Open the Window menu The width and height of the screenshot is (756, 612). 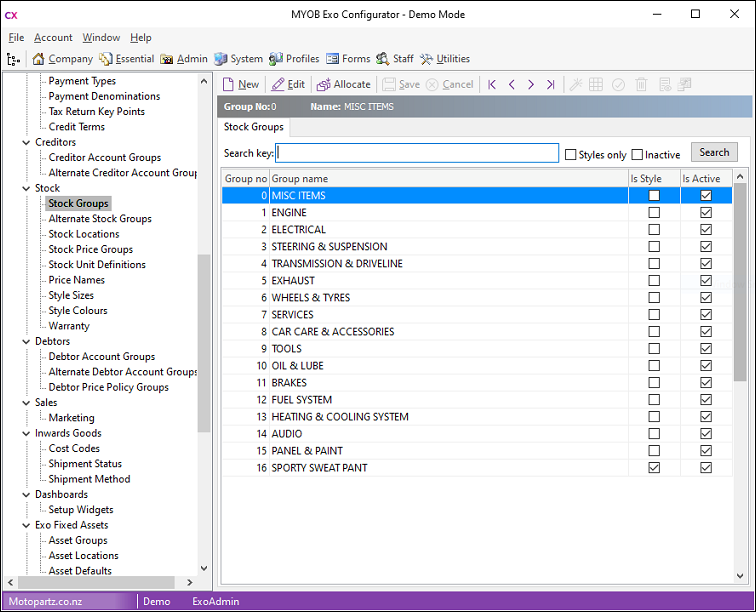pos(101,38)
